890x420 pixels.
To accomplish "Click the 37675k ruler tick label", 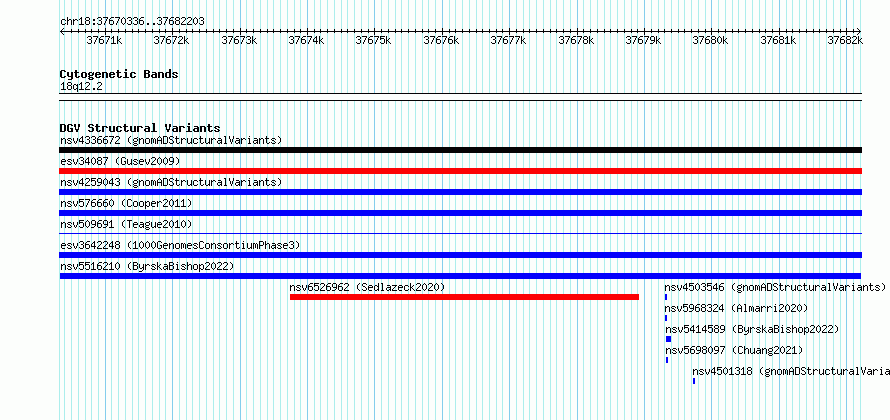I will click(373, 40).
